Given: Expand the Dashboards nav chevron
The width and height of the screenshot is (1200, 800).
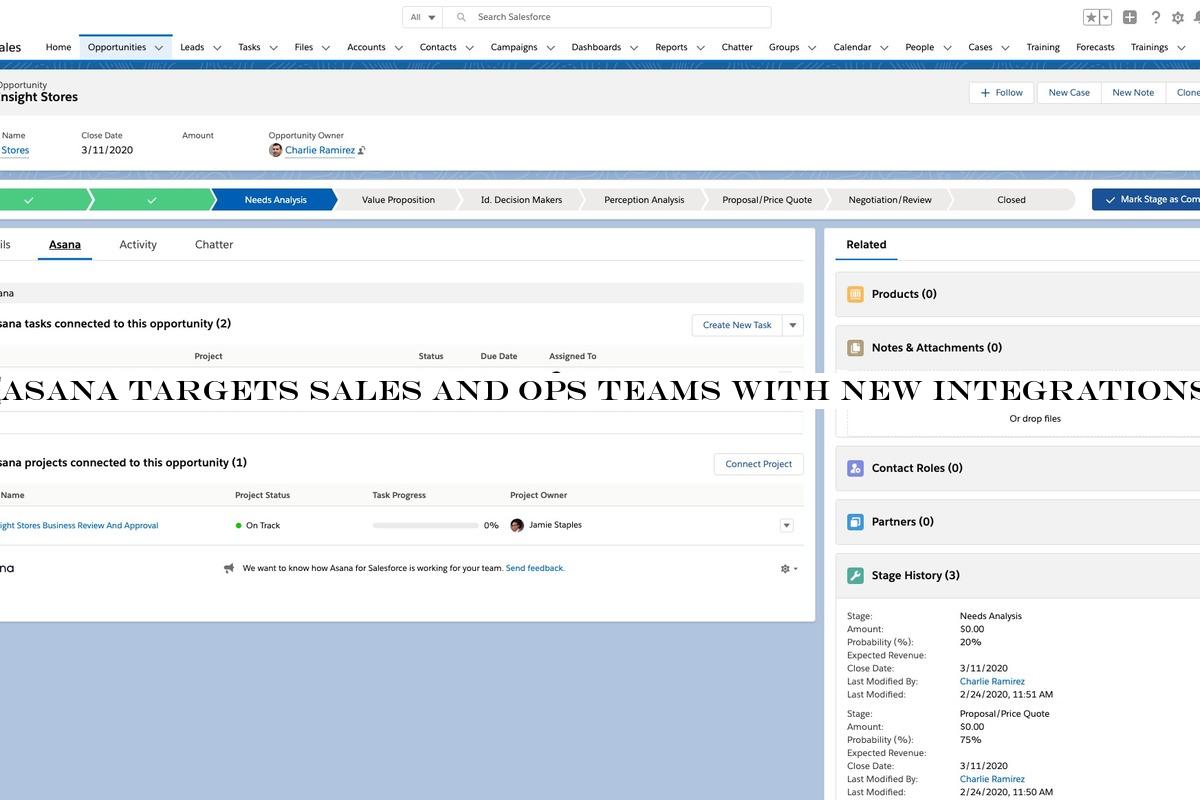Looking at the screenshot, I should coord(634,47).
